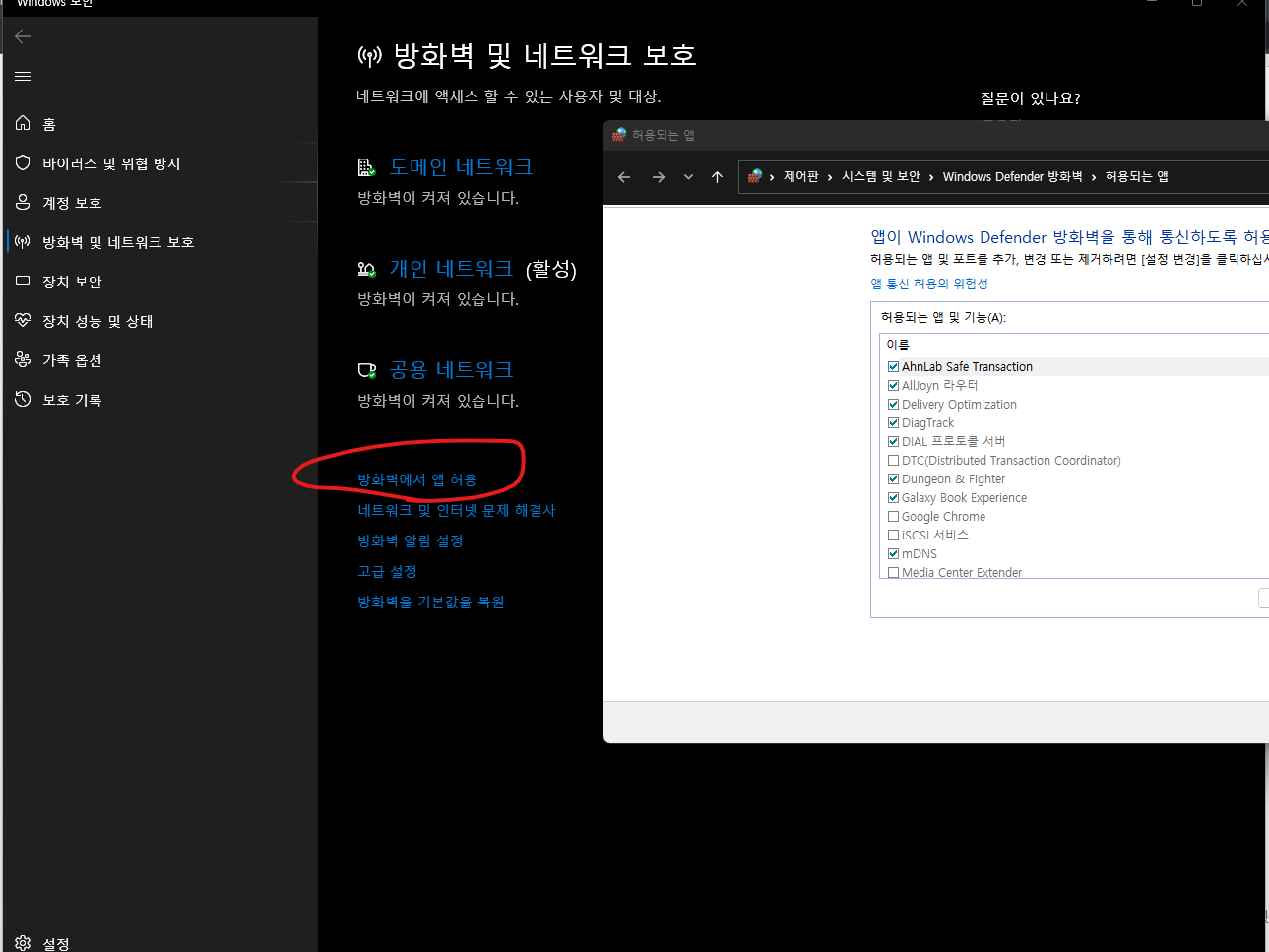This screenshot has width=1269, height=952.
Task: Select 장치 보안 in the sidebar
Action: 160,281
